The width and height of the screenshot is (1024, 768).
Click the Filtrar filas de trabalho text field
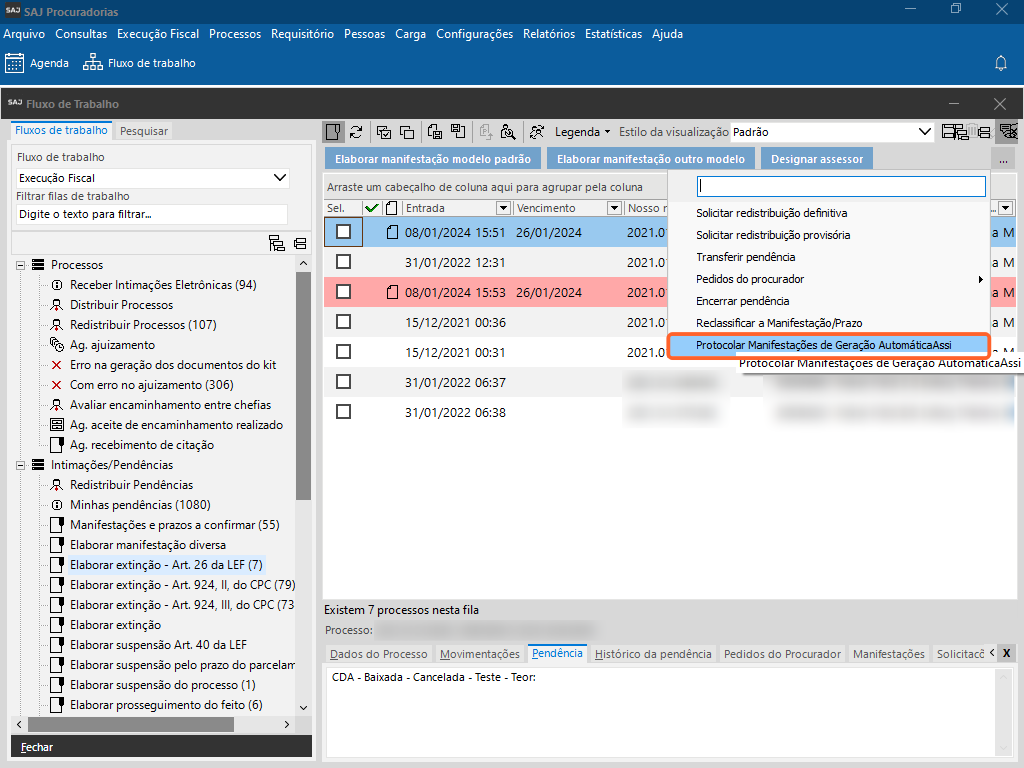152,214
